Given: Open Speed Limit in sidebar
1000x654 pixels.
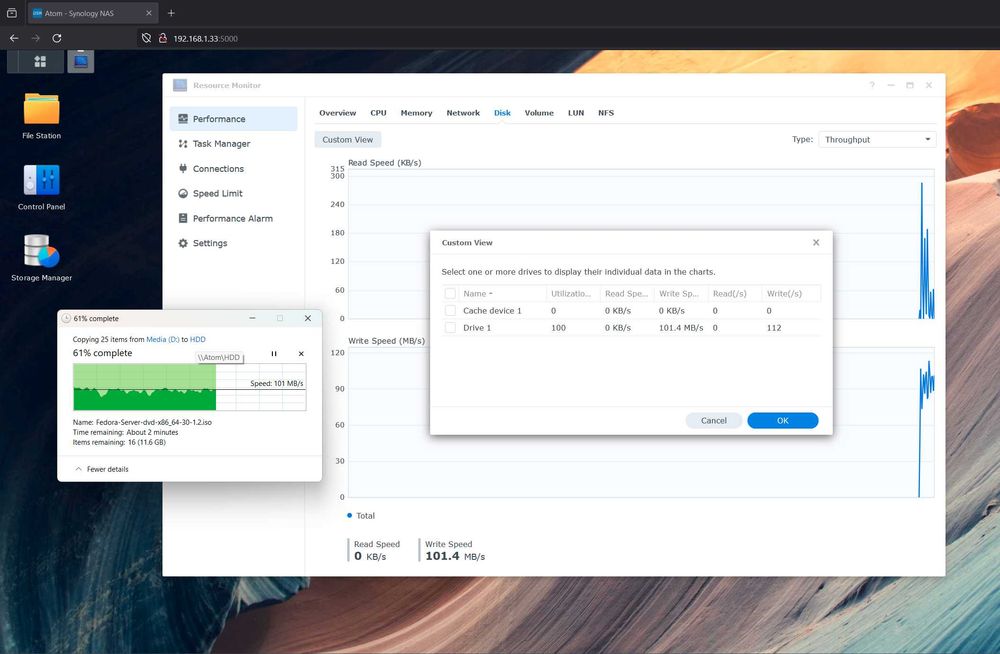Looking at the screenshot, I should [233, 193].
